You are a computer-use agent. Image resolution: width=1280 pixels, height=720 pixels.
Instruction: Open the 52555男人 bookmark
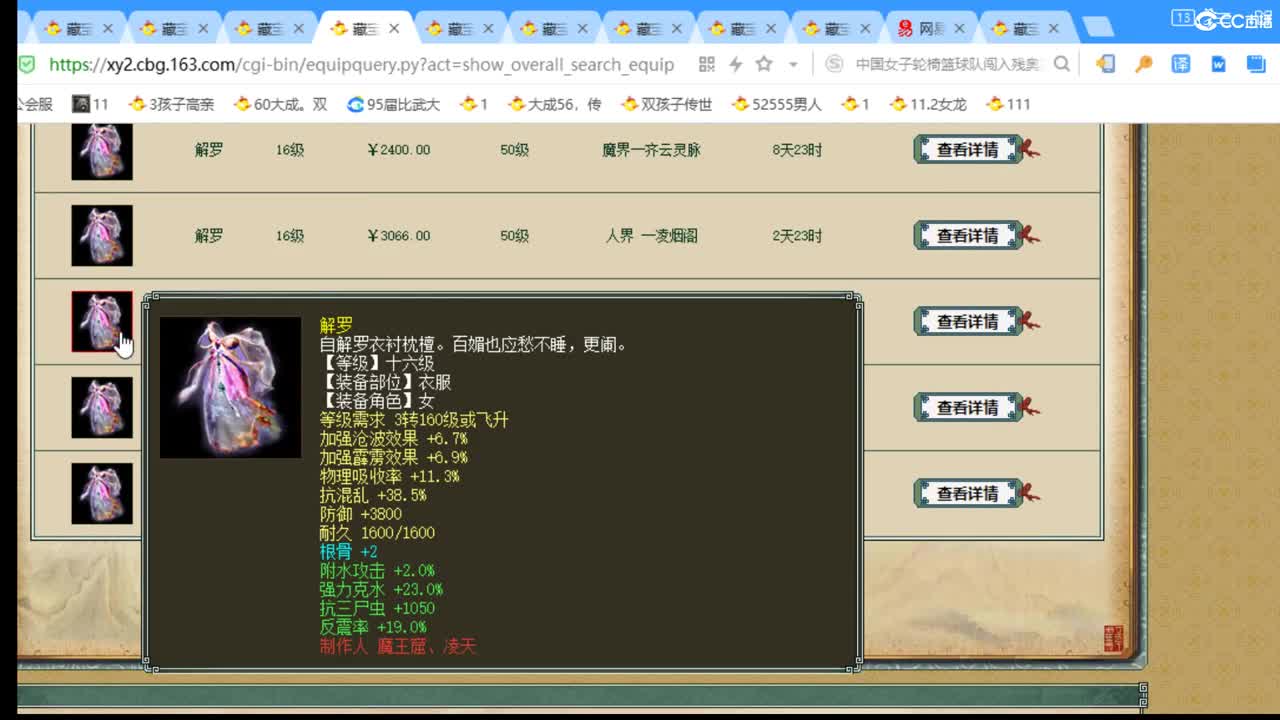click(776, 104)
